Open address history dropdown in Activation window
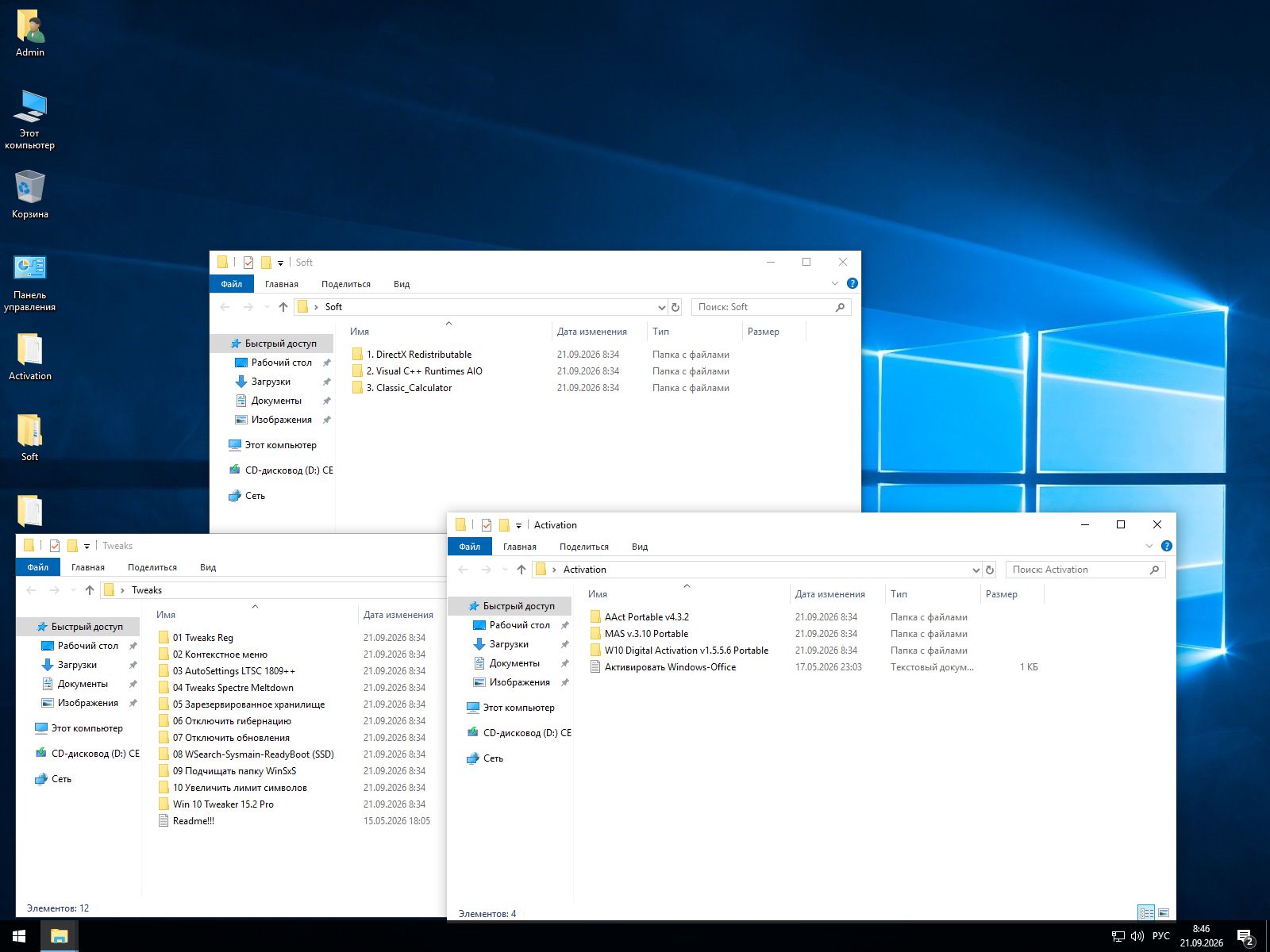Image resolution: width=1270 pixels, height=952 pixels. point(976,570)
